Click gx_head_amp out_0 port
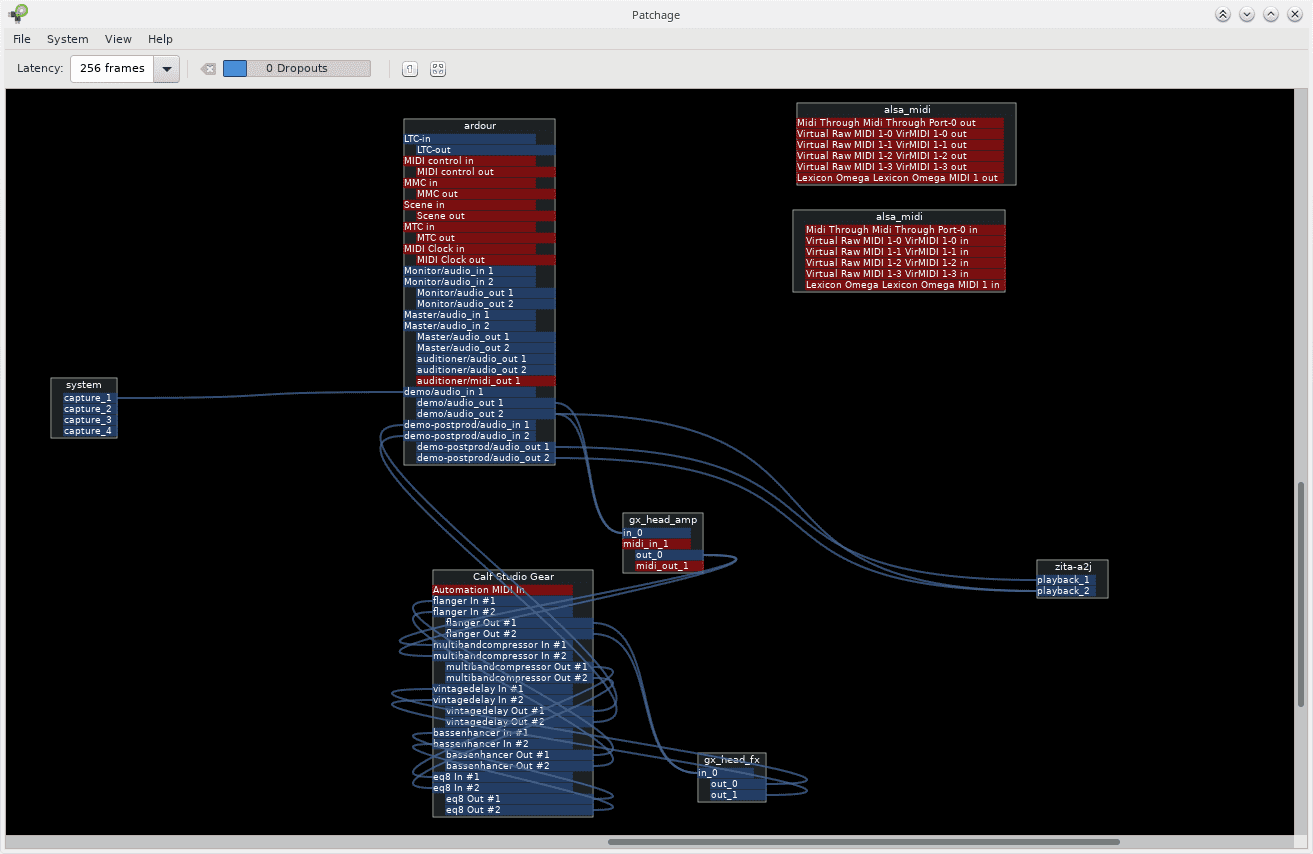1313x854 pixels. (x=669, y=555)
